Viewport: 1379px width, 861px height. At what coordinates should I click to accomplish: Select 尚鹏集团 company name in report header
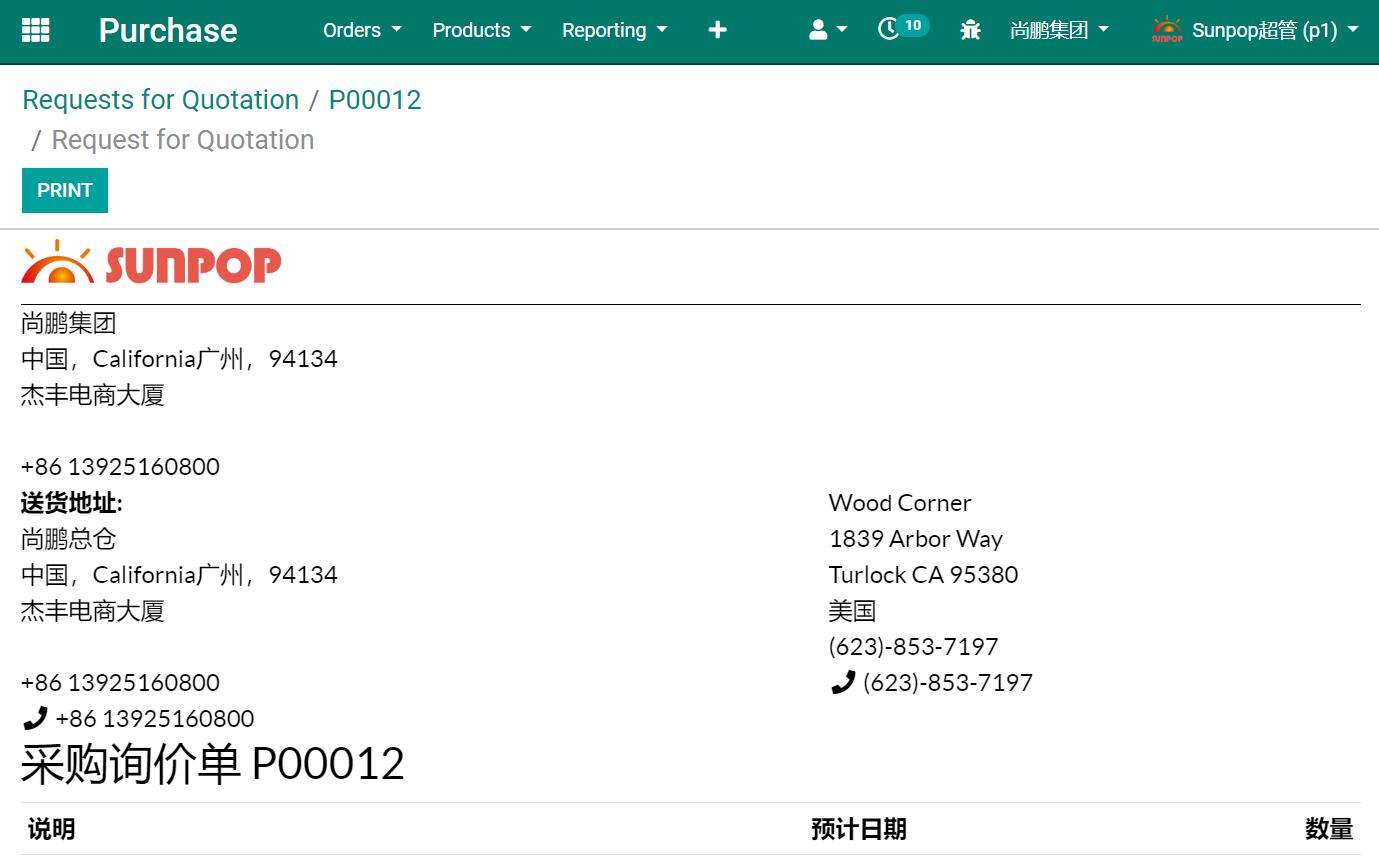69,323
